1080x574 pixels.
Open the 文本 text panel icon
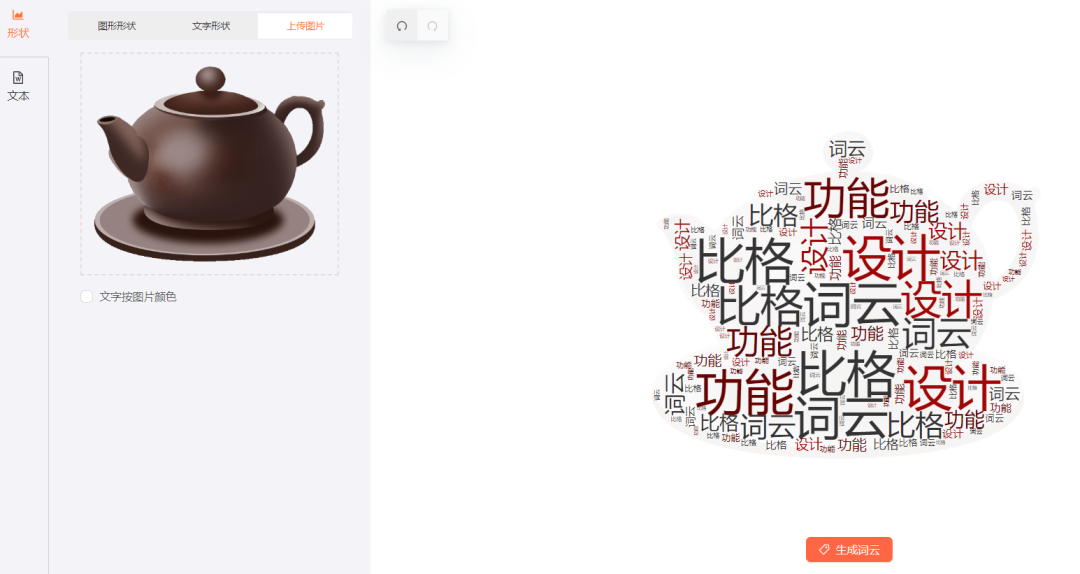[18, 77]
